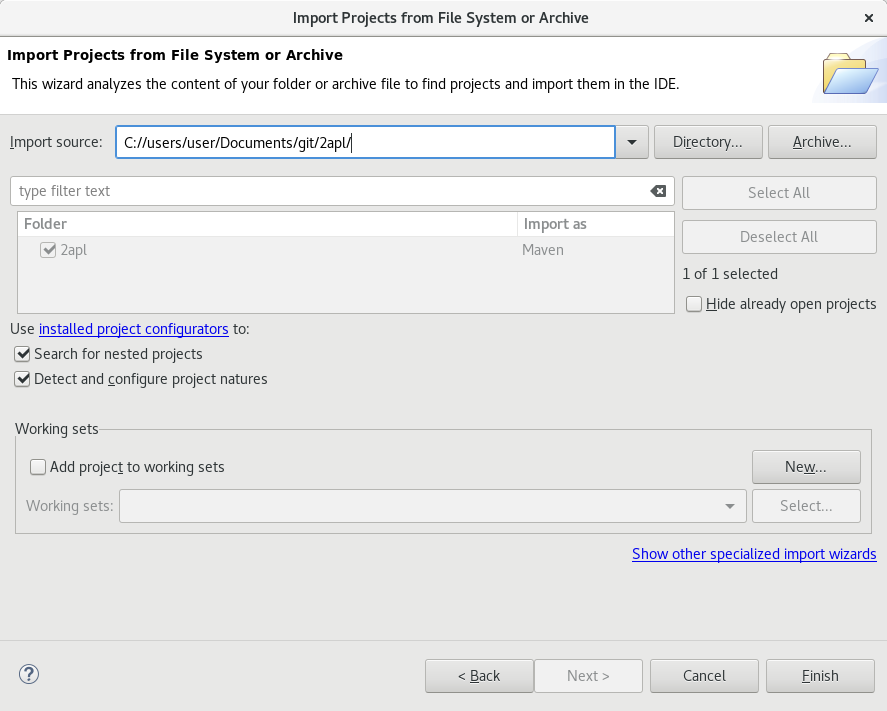The height and width of the screenshot is (711, 887).
Task: Show other specialized import wizards
Action: tap(753, 554)
